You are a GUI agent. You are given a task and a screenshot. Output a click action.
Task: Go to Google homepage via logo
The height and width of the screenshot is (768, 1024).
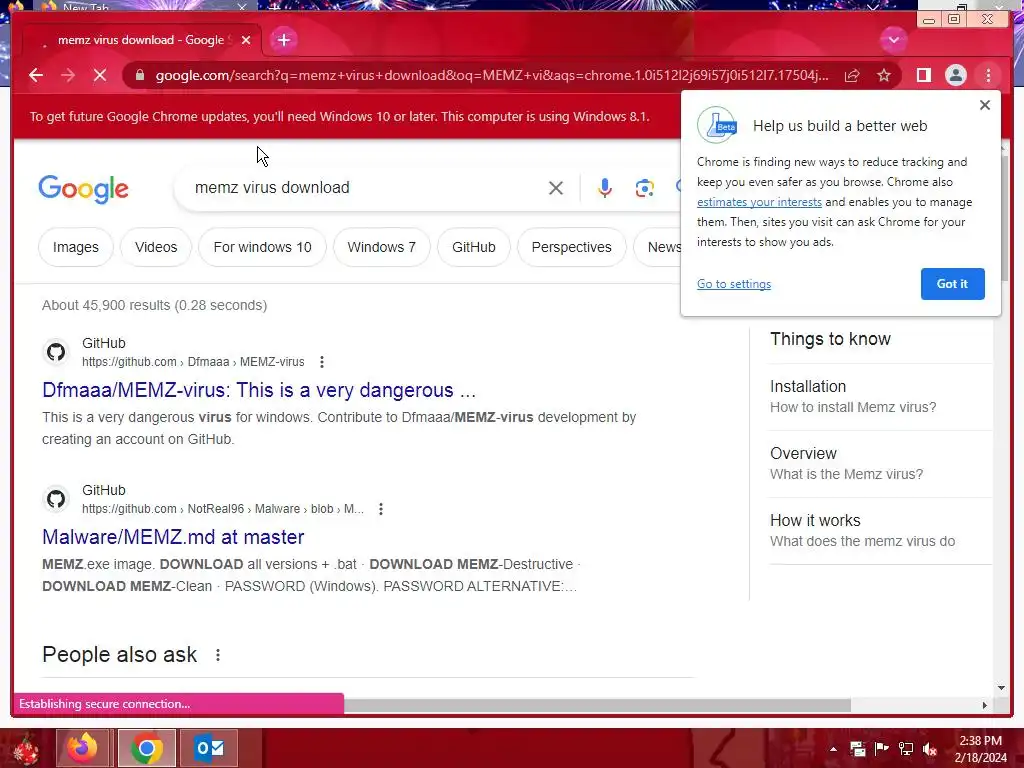click(x=84, y=189)
